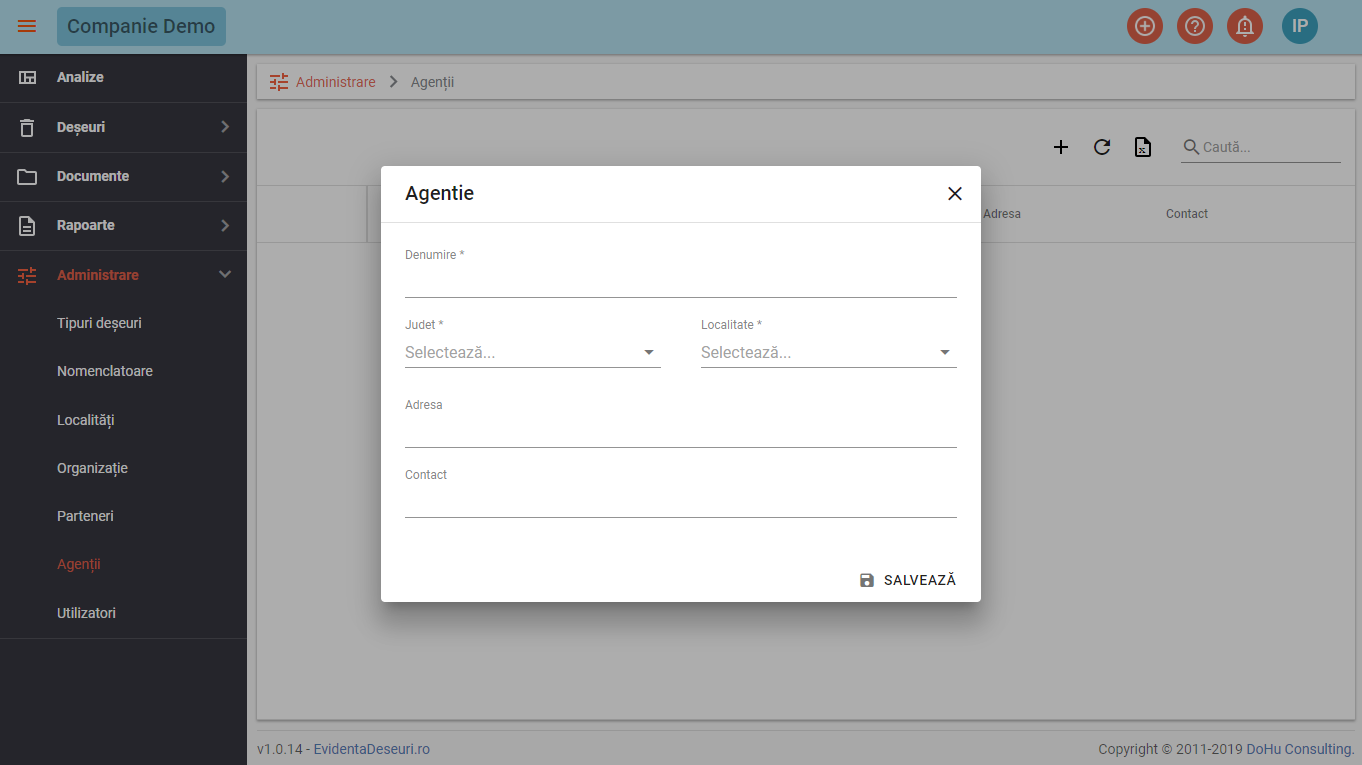Open Documente menu item
1362x765 pixels.
click(x=123, y=176)
